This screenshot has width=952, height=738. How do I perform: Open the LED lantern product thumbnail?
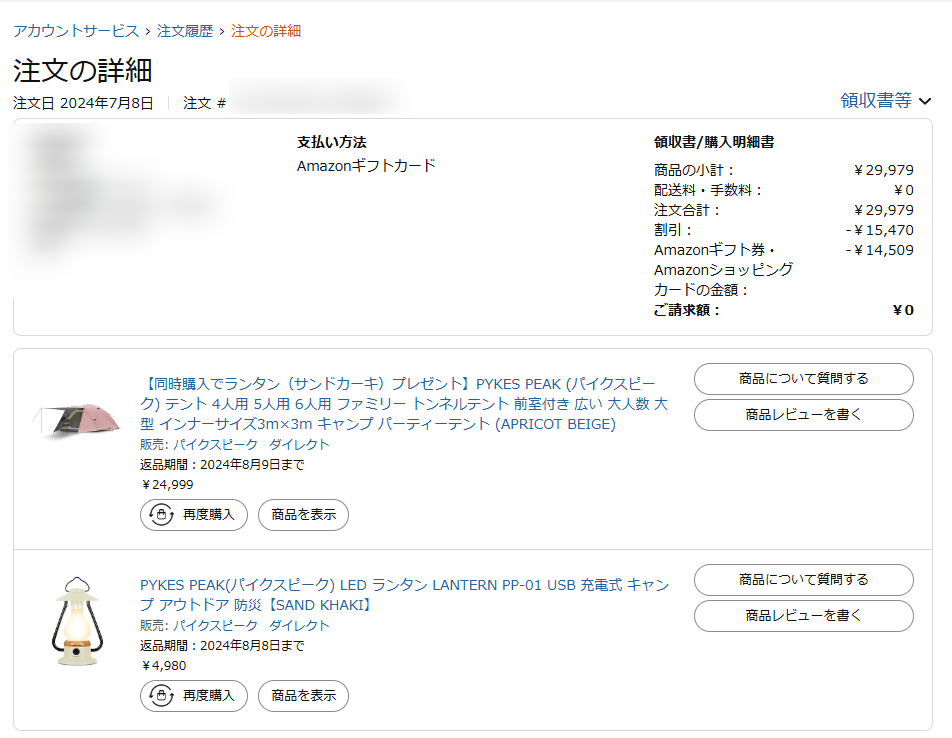click(77, 621)
